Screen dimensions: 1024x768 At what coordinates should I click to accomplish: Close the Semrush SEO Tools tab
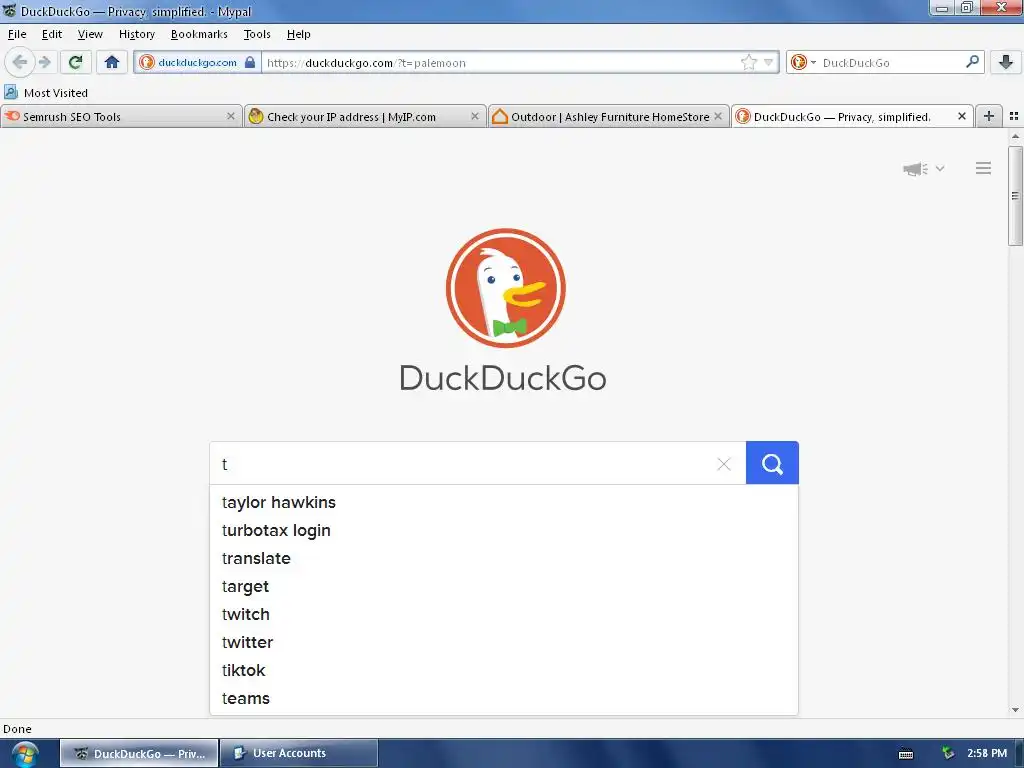pos(231,116)
